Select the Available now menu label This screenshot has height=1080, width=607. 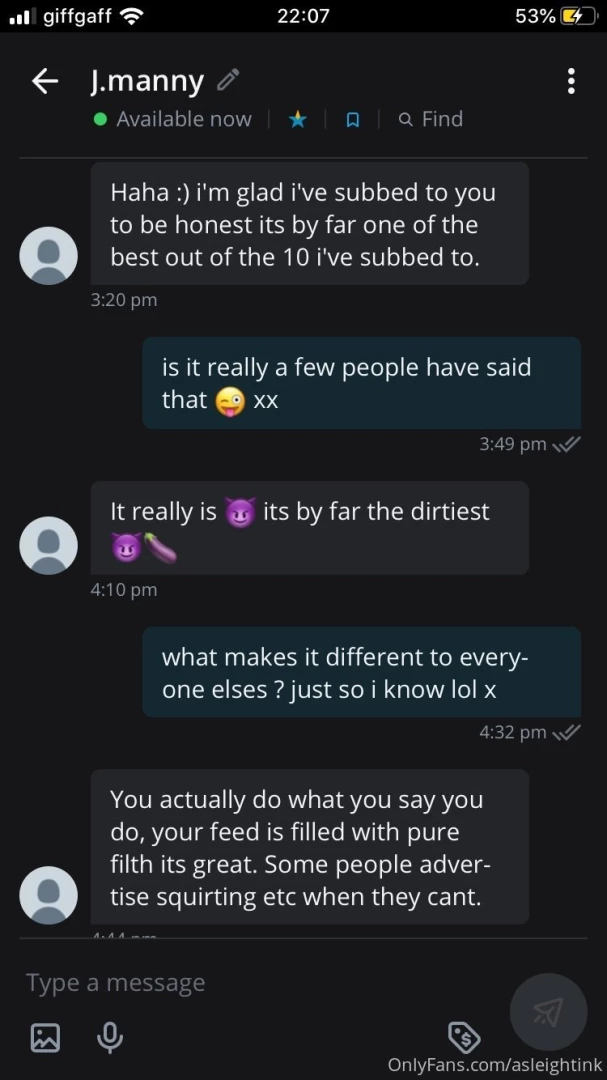coord(184,119)
